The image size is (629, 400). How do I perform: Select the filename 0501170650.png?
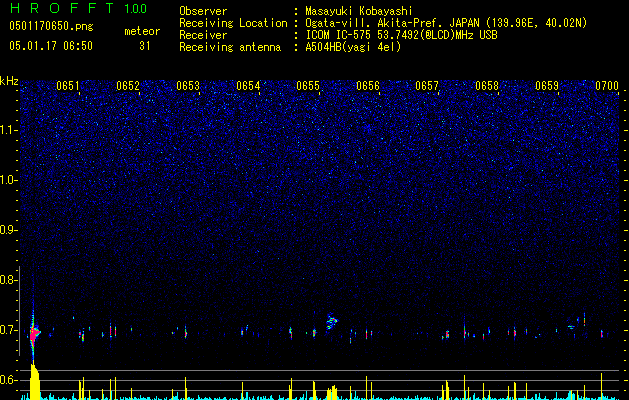coord(51,27)
